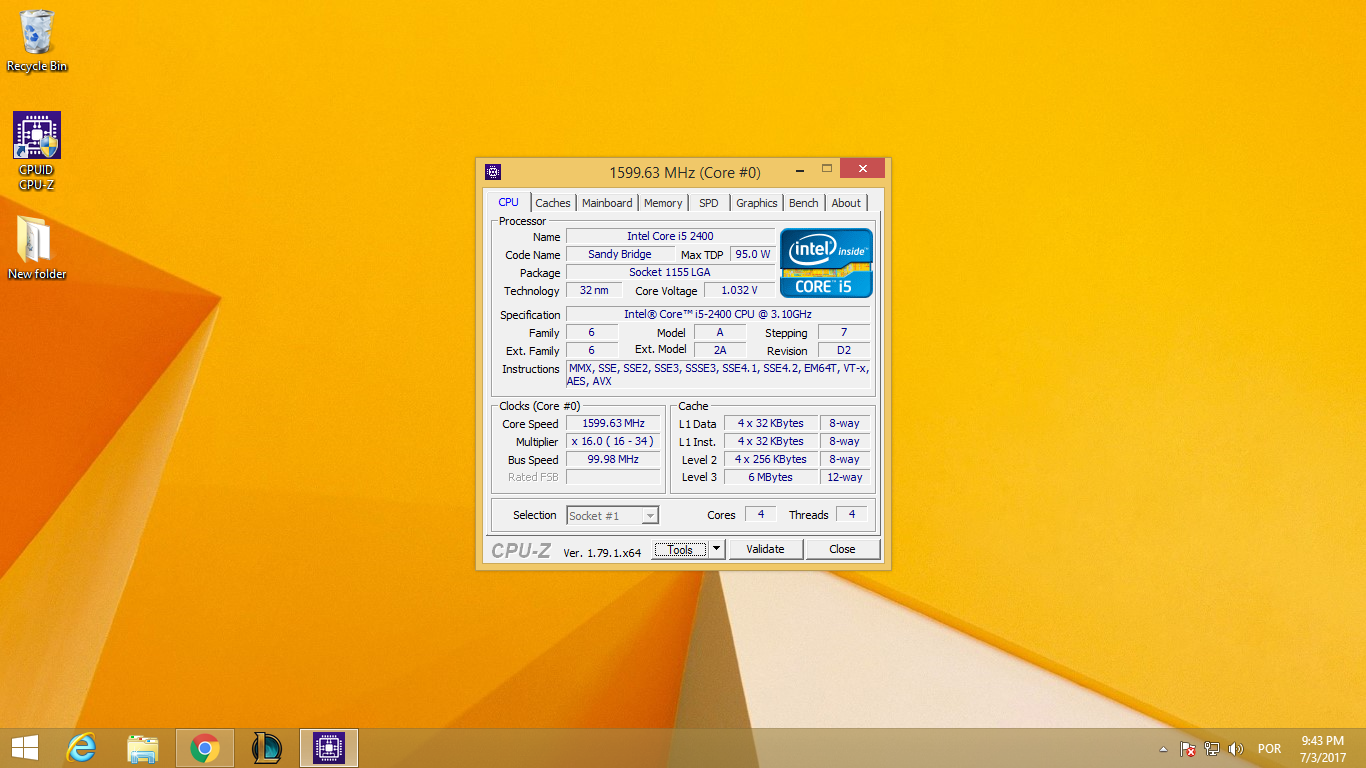Image resolution: width=1366 pixels, height=768 pixels.
Task: Click the instructions list MMX, SSE, SSE2
Action: tap(718, 374)
